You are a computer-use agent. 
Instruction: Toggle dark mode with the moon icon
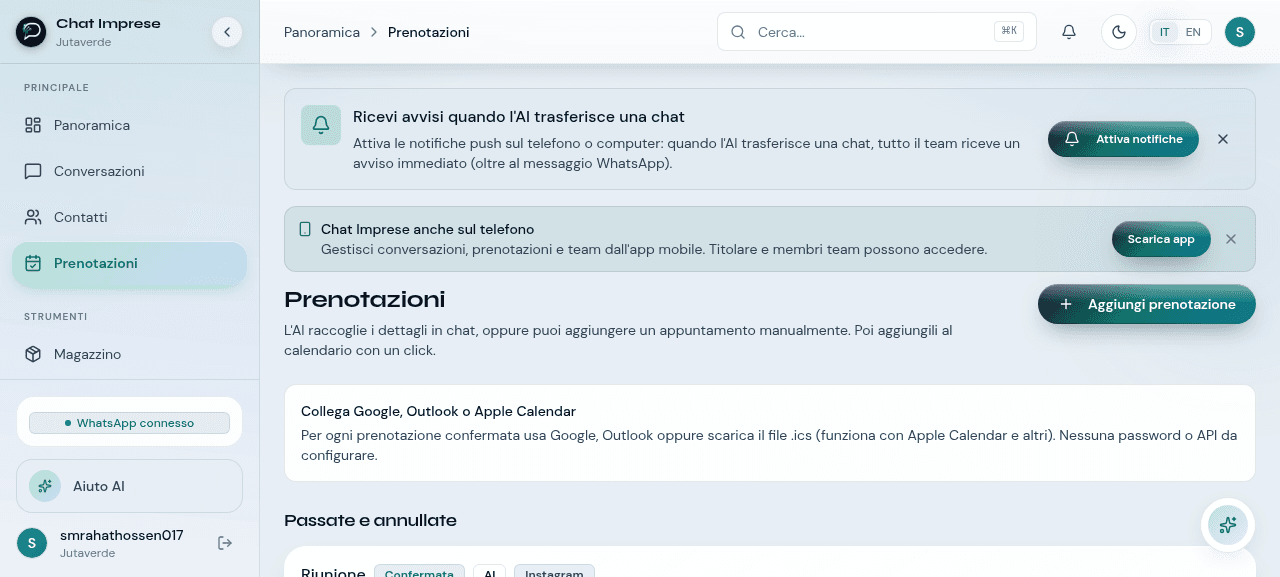(1119, 32)
